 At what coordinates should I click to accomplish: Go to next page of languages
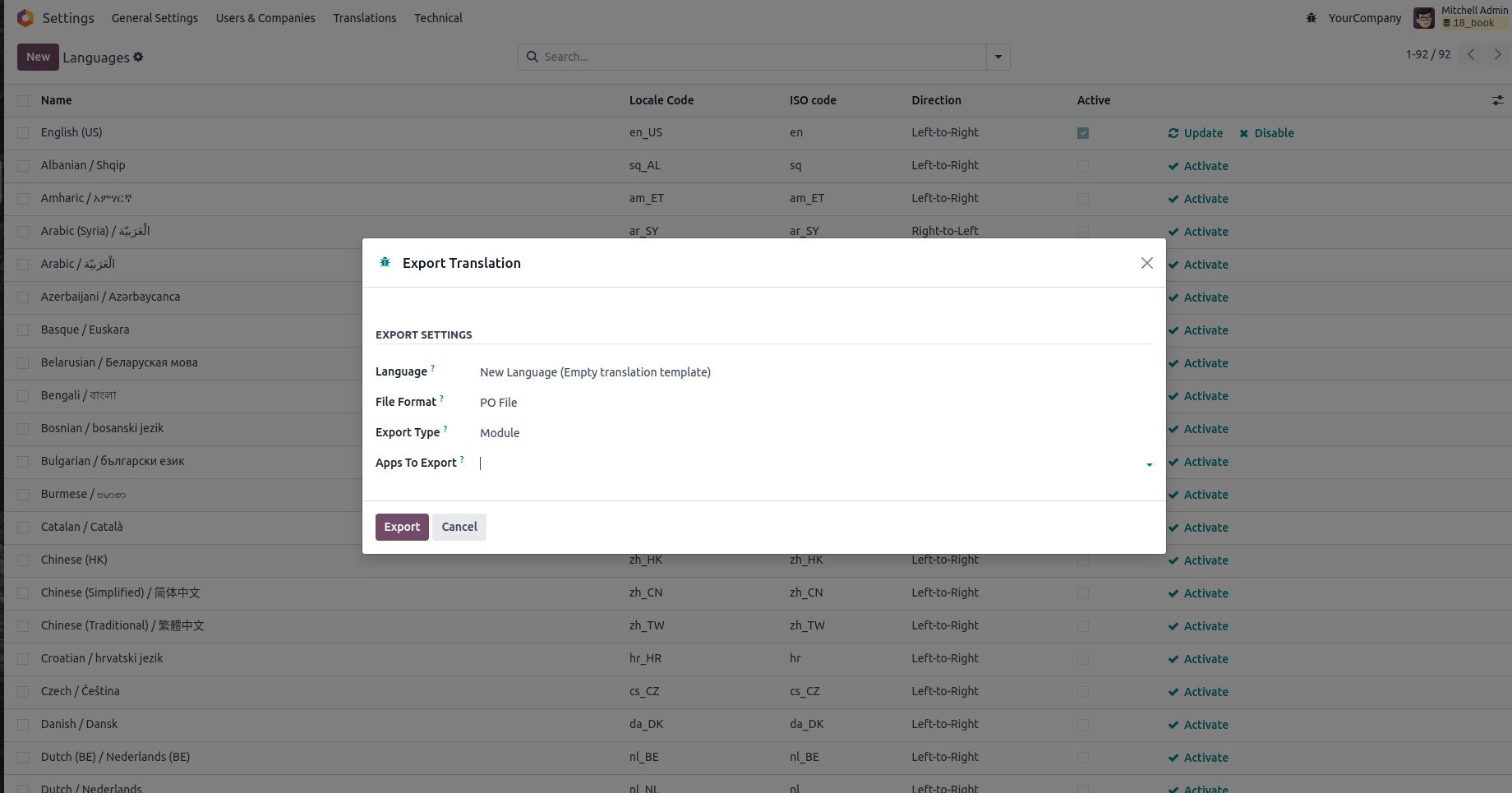[x=1497, y=54]
